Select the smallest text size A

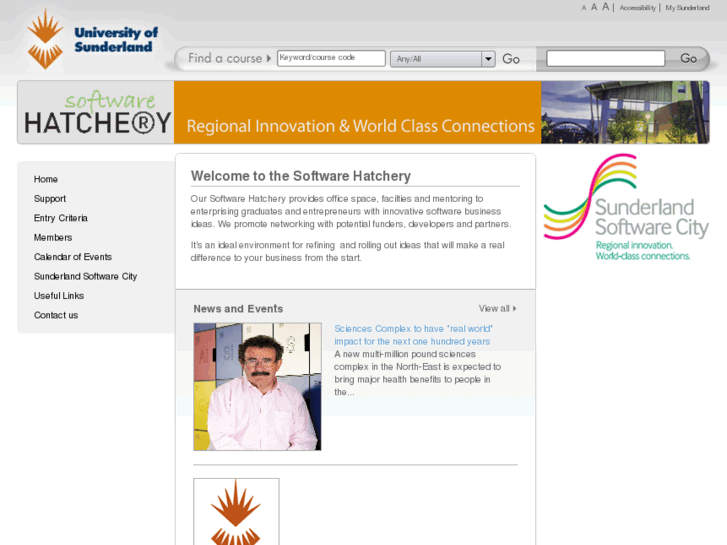[x=584, y=8]
